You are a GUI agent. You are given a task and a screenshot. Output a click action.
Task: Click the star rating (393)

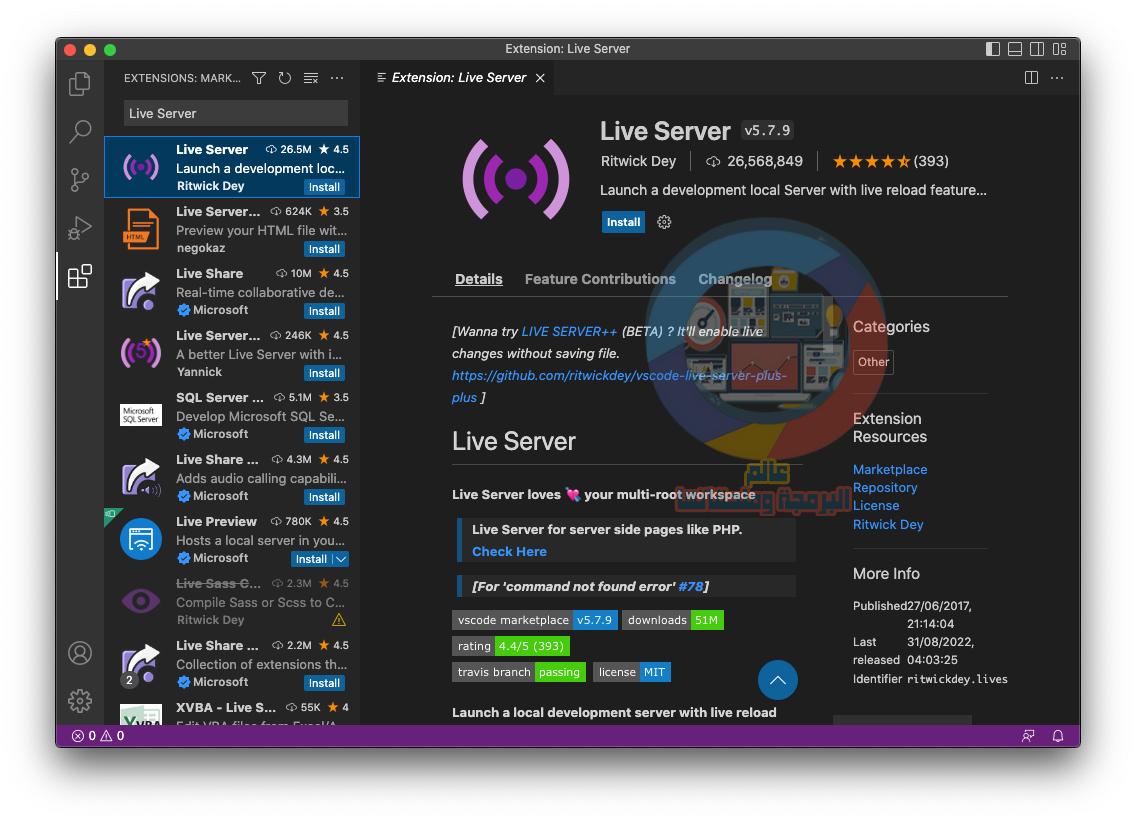point(890,161)
